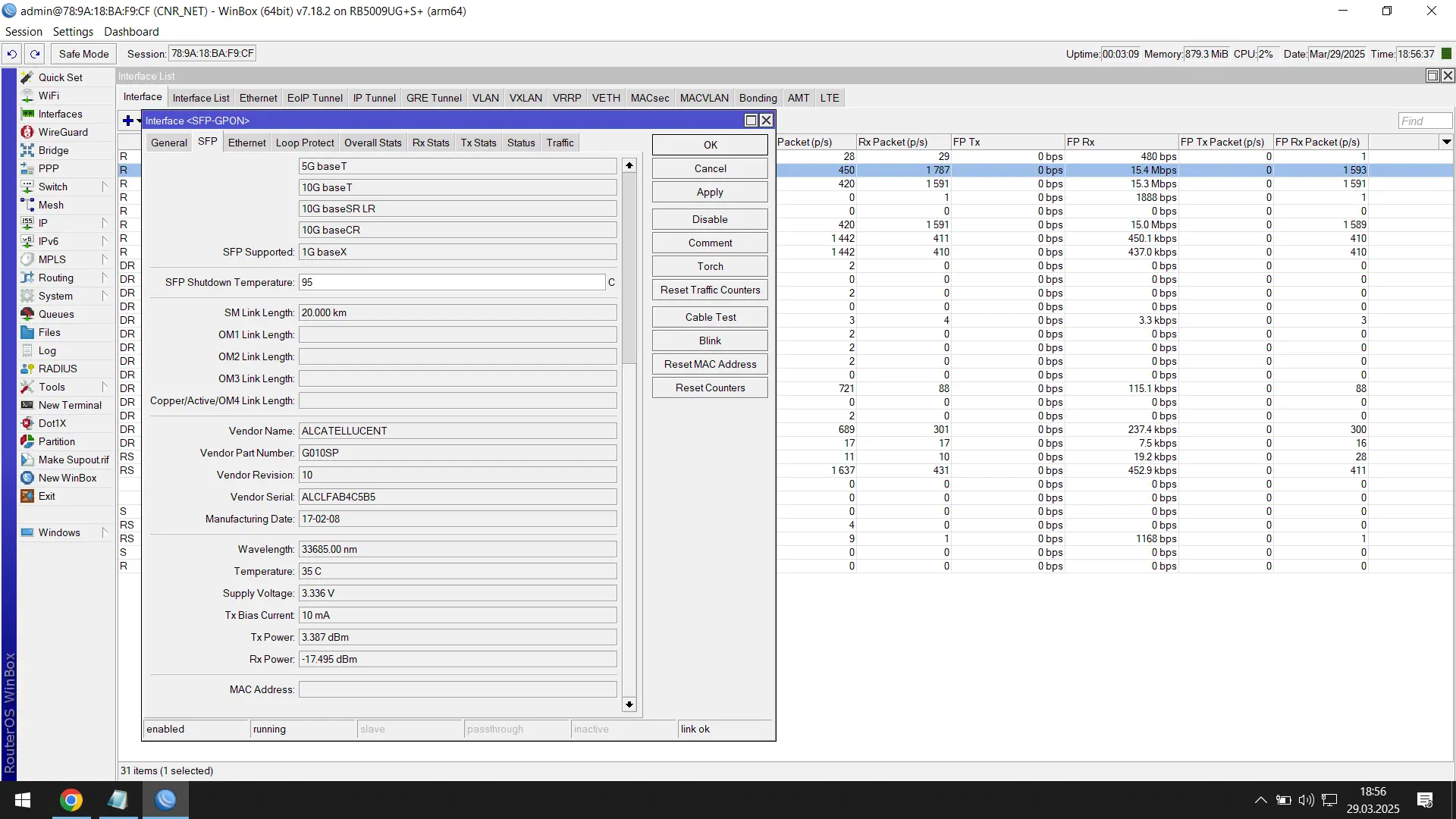Open RADIUS settings

coord(58,369)
